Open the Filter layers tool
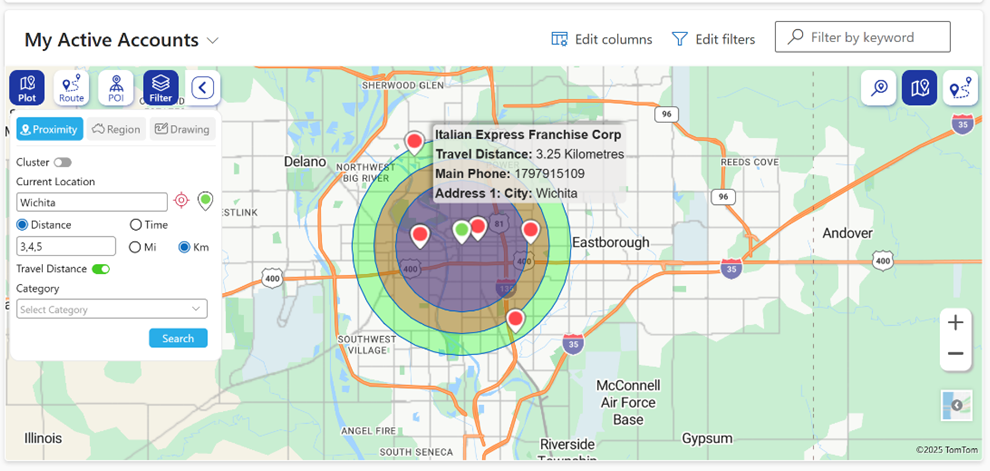Screen dimensions: 990x471 [160, 87]
